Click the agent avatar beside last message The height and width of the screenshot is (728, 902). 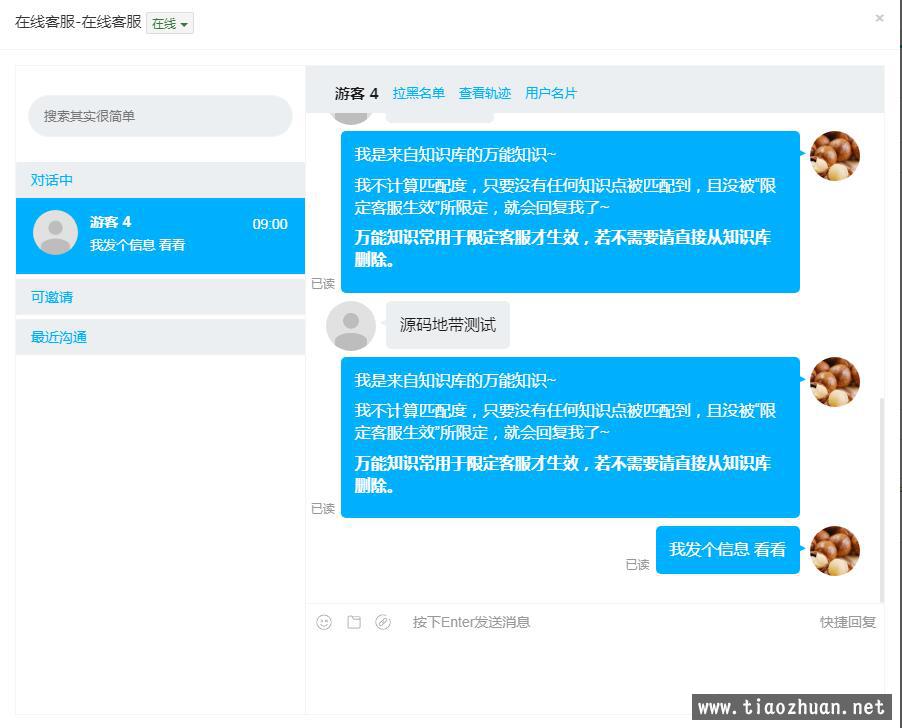pyautogui.click(x=835, y=551)
